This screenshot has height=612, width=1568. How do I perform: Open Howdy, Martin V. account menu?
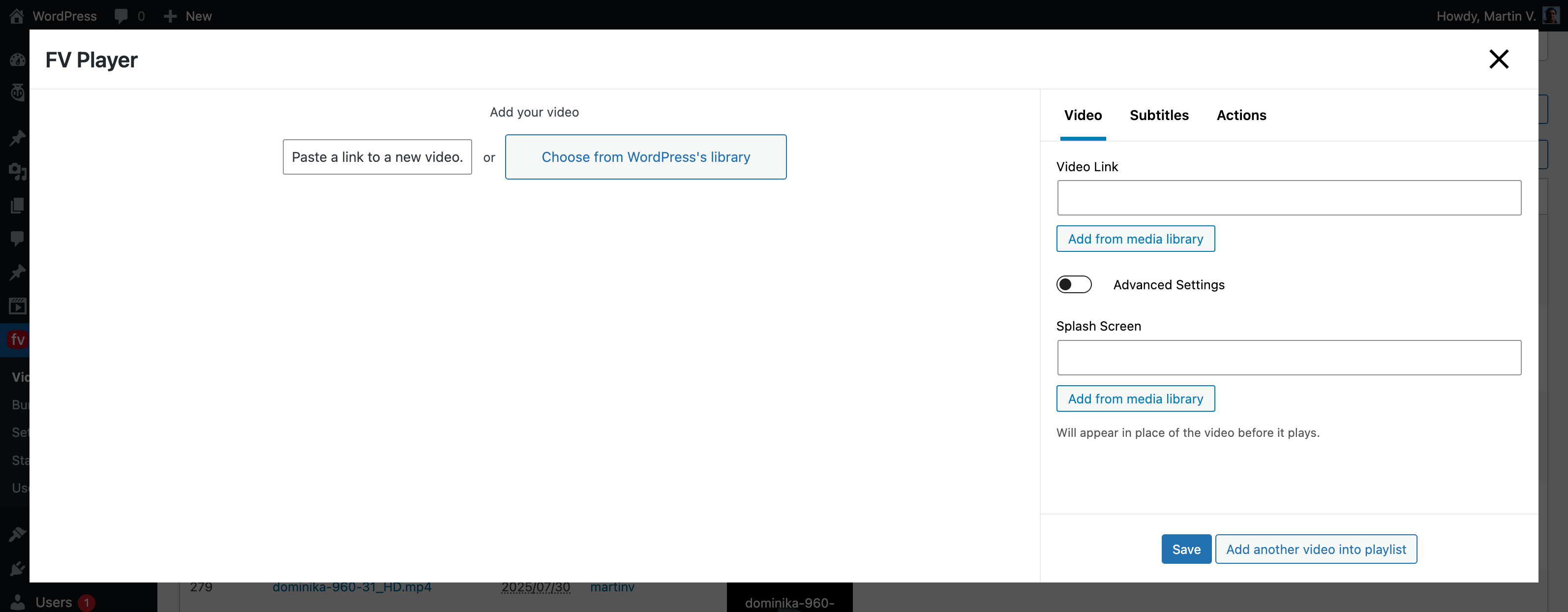click(x=1486, y=16)
